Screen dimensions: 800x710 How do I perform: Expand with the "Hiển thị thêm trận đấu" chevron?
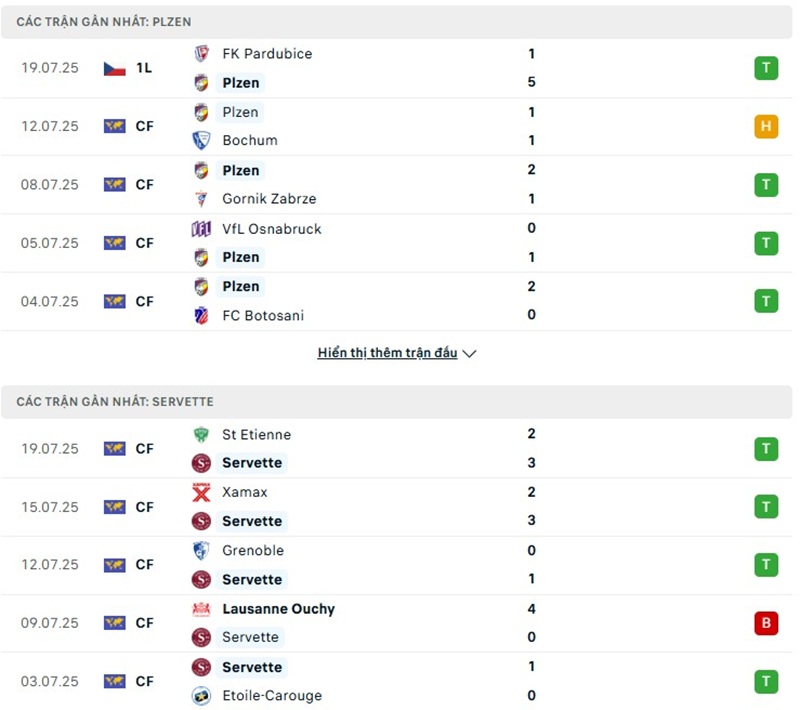[470, 354]
